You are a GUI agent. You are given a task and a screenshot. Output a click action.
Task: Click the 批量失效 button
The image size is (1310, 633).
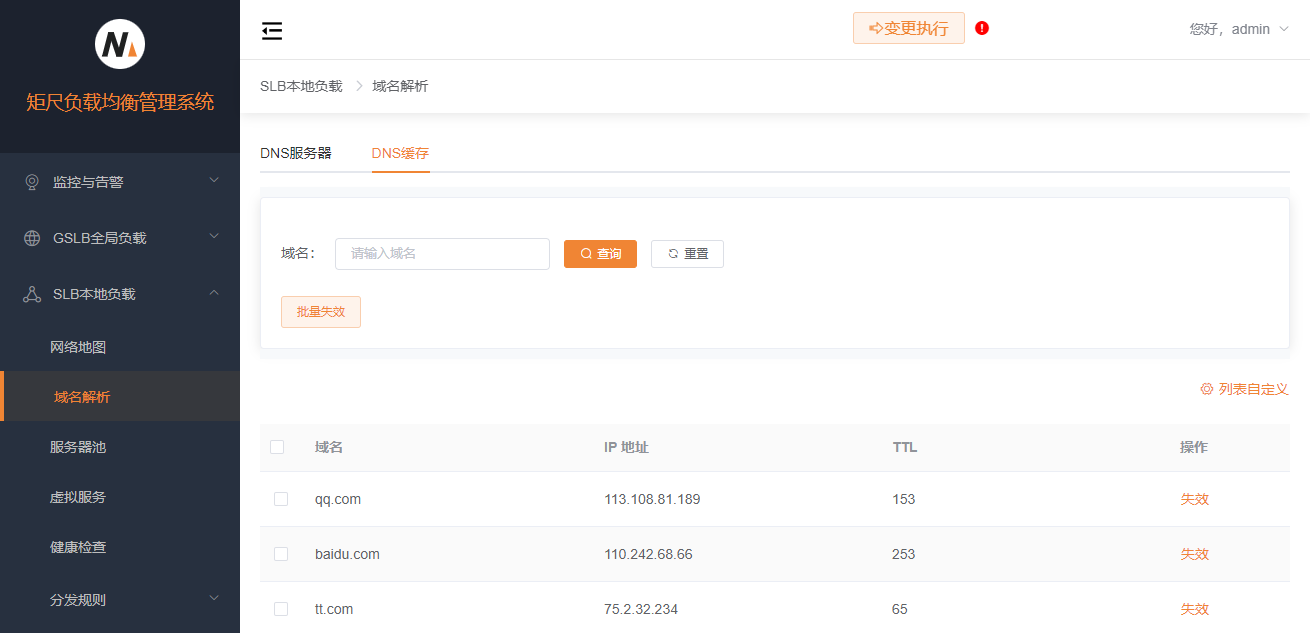coord(321,312)
